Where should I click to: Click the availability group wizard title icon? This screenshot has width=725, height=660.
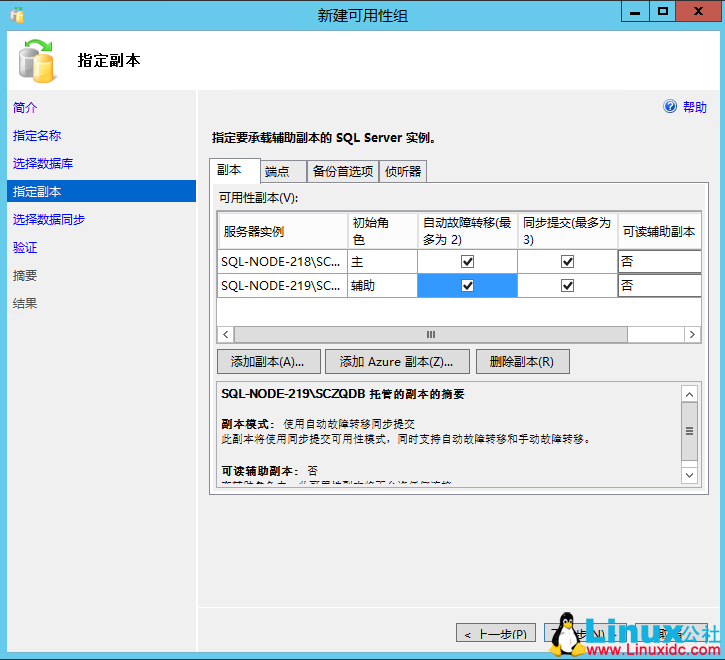point(17,15)
